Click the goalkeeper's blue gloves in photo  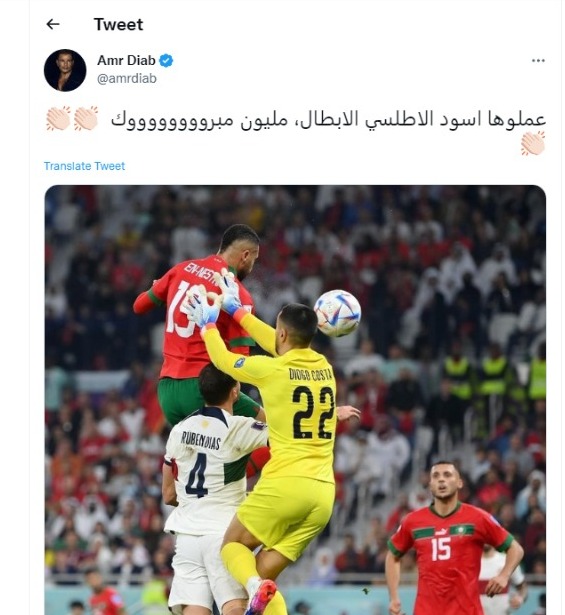[x=216, y=300]
